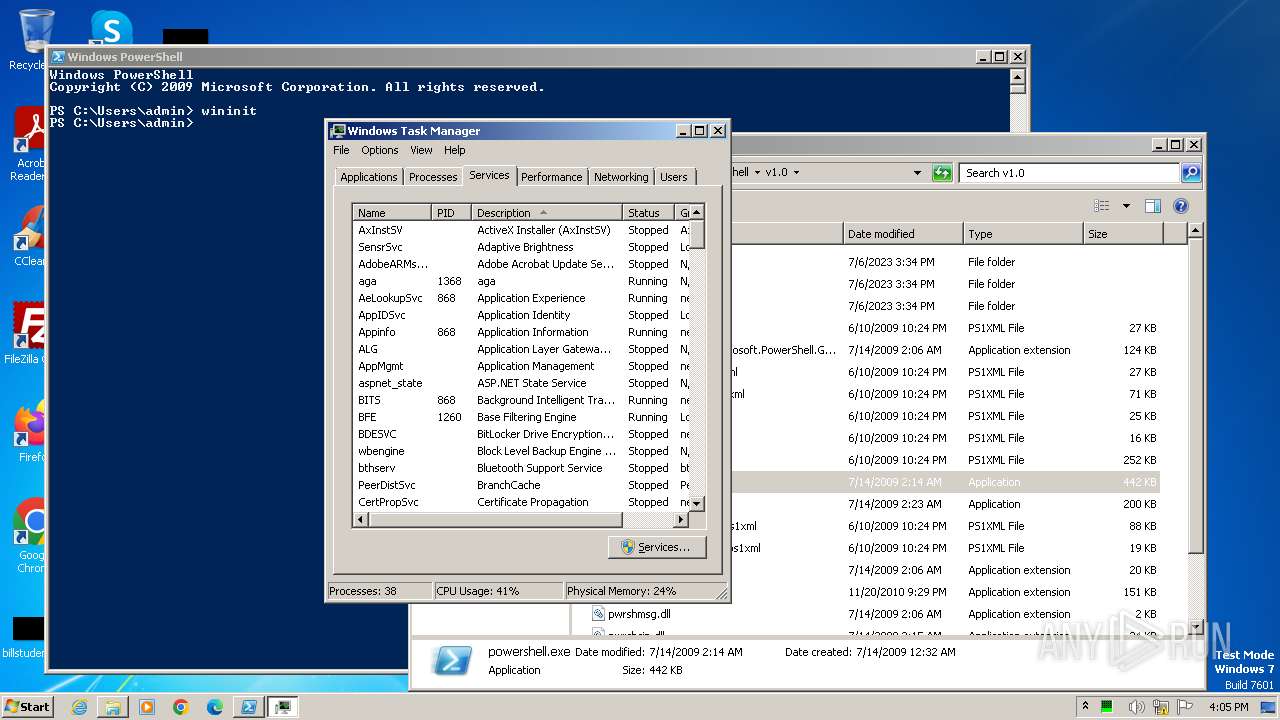
Task: Open the Start menu
Action: coord(28,707)
